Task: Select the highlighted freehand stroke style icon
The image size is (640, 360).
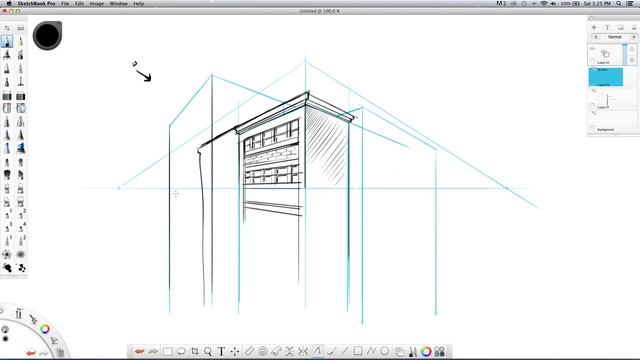Action: (317, 351)
